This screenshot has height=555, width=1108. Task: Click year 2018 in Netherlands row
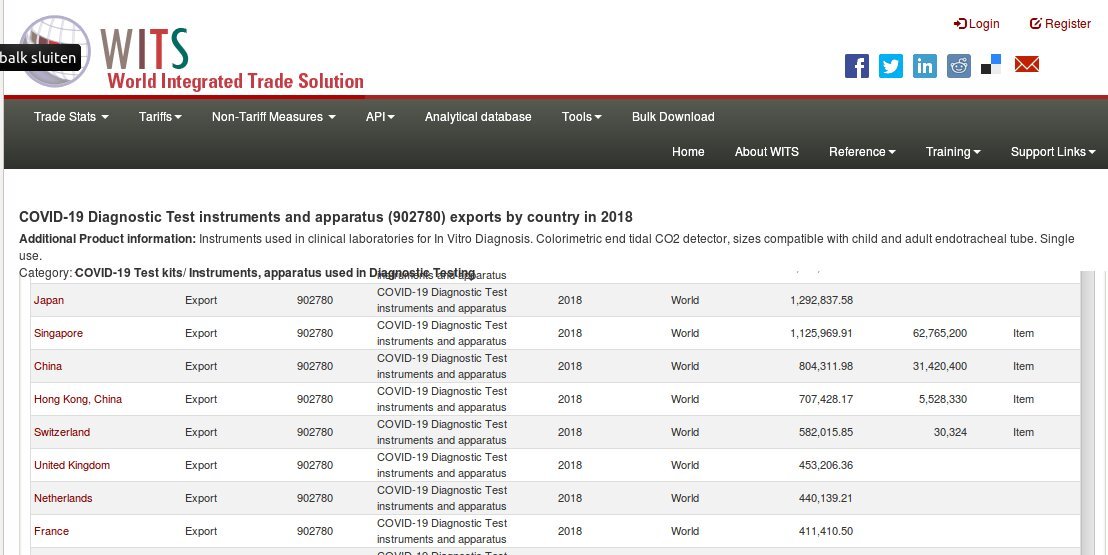point(570,498)
